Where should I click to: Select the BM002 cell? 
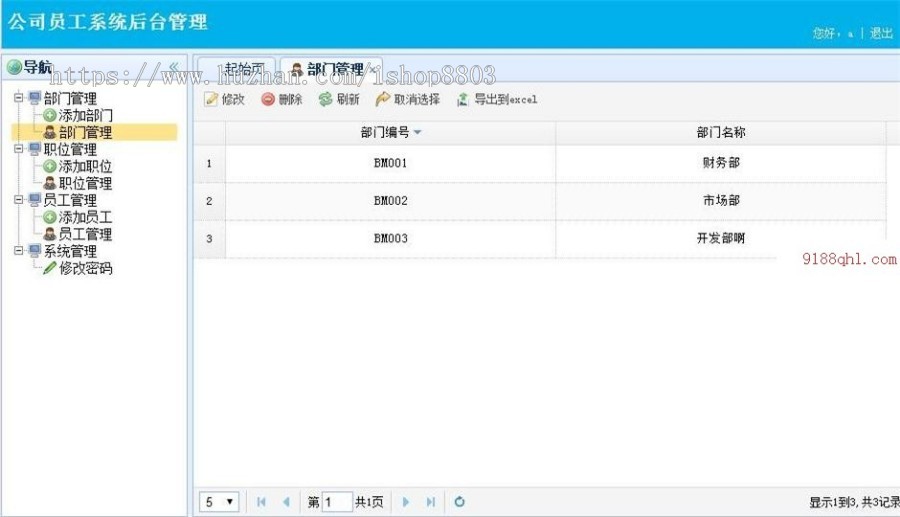(390, 201)
